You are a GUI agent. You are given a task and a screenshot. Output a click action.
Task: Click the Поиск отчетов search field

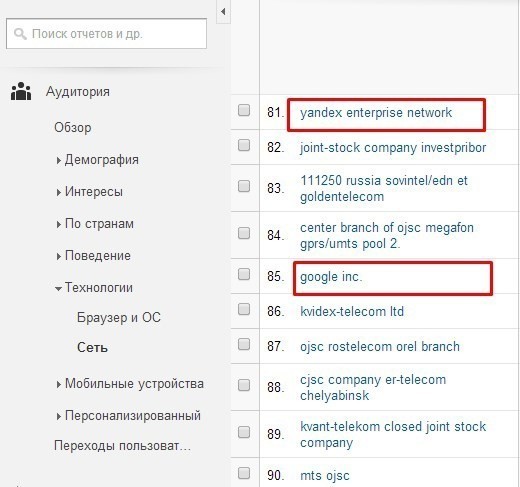click(106, 34)
